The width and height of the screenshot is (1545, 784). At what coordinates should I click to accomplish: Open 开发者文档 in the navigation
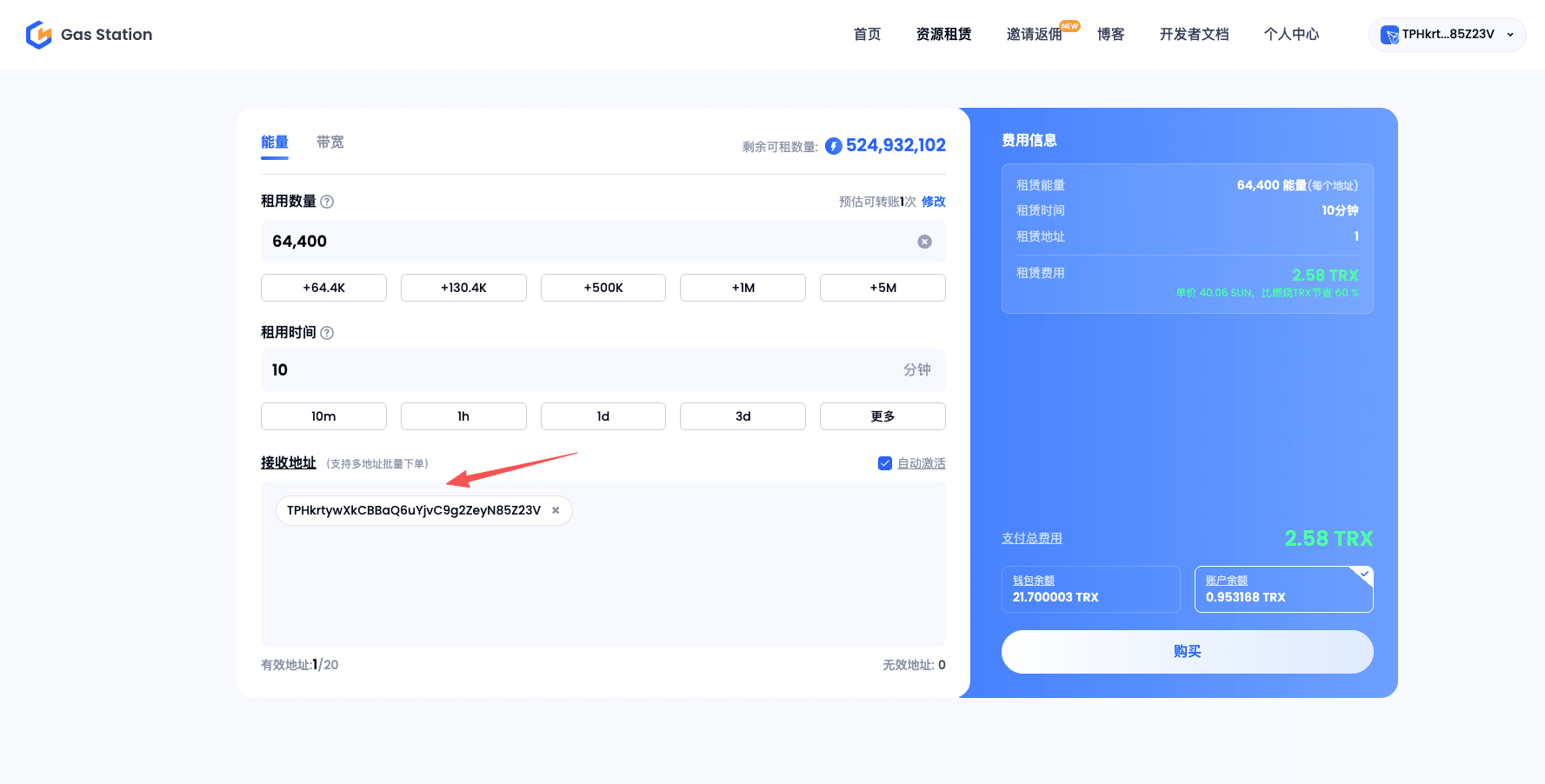click(x=1194, y=35)
